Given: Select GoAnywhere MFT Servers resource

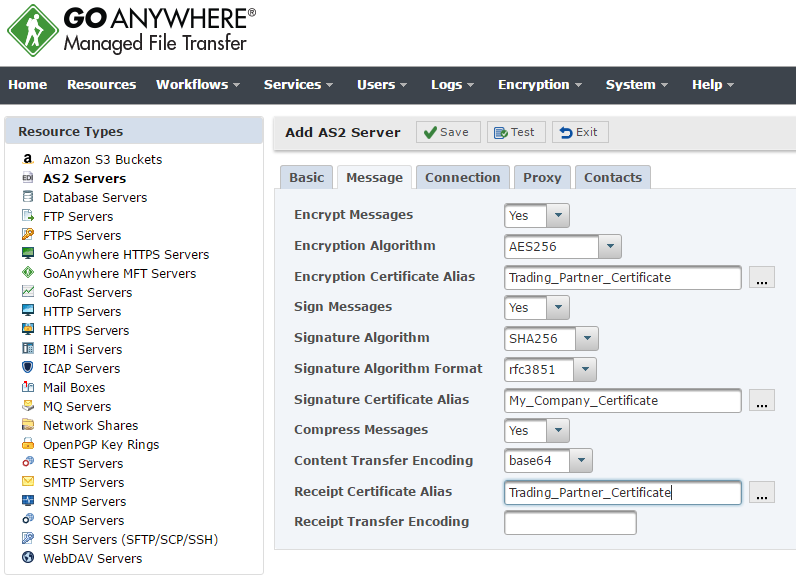Looking at the screenshot, I should click(119, 273).
